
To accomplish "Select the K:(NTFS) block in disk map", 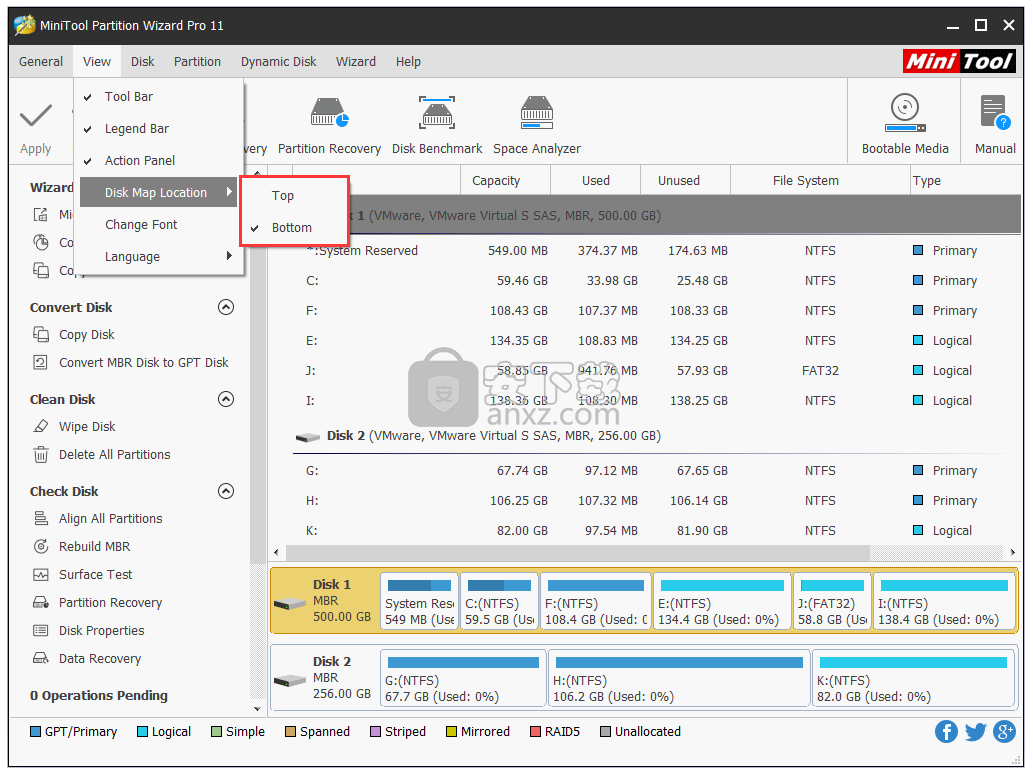I will (x=913, y=678).
